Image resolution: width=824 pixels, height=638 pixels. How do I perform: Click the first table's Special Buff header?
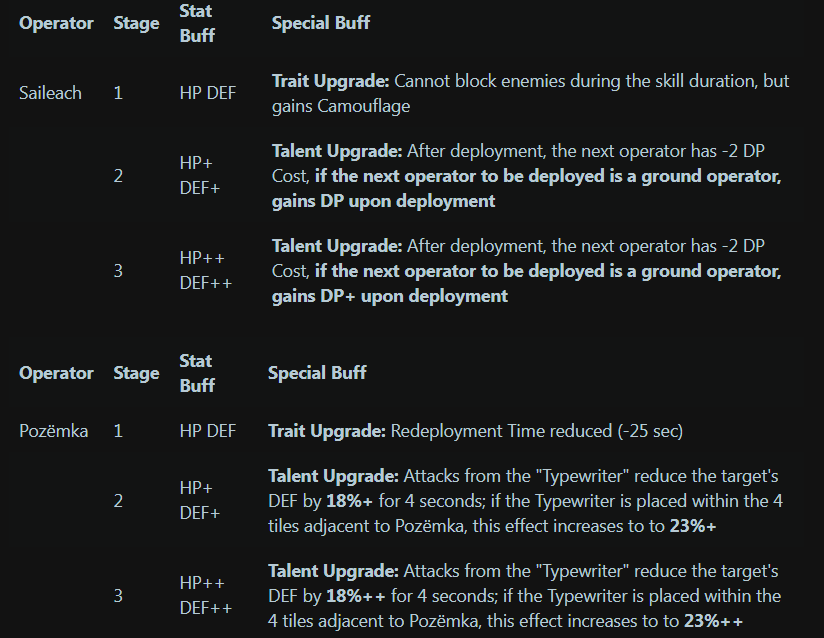tap(321, 23)
